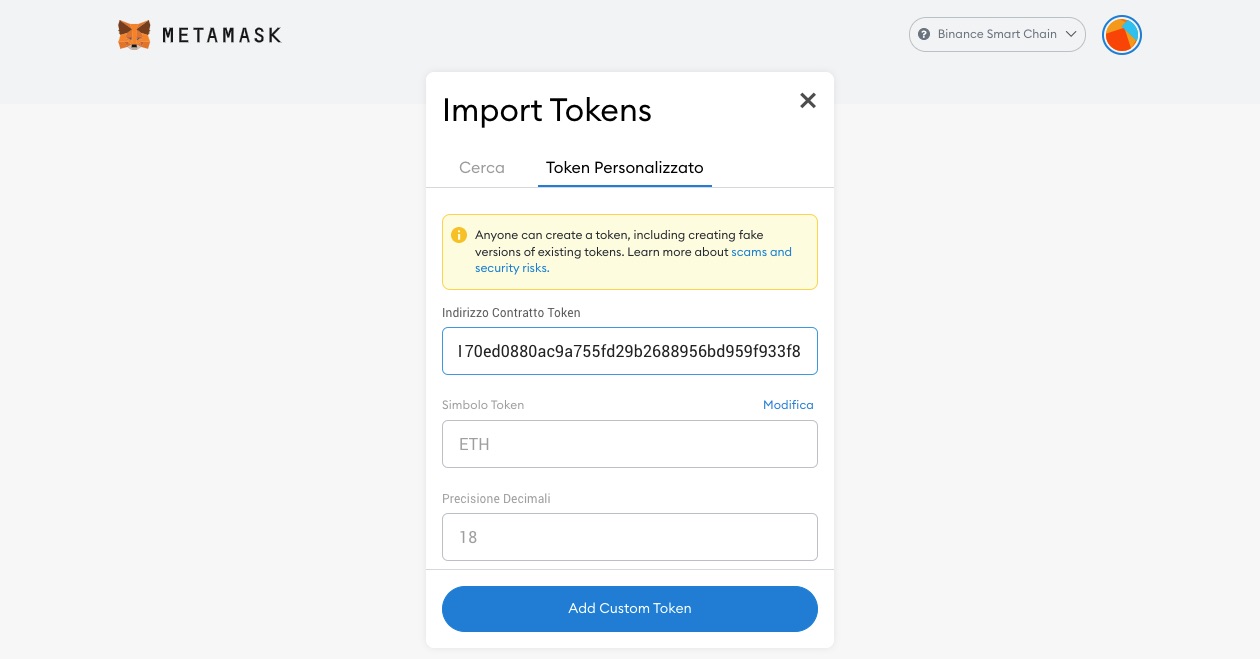This screenshot has width=1260, height=659.
Task: Click the yellow warning info icon
Action: [x=459, y=235]
